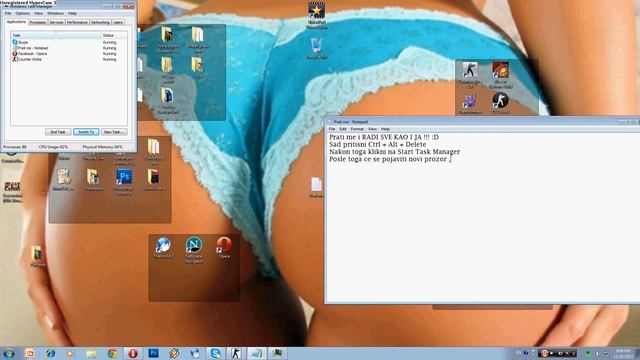The height and width of the screenshot is (360, 640).
Task: Select the Opera desktop shortcut
Action: [224, 245]
